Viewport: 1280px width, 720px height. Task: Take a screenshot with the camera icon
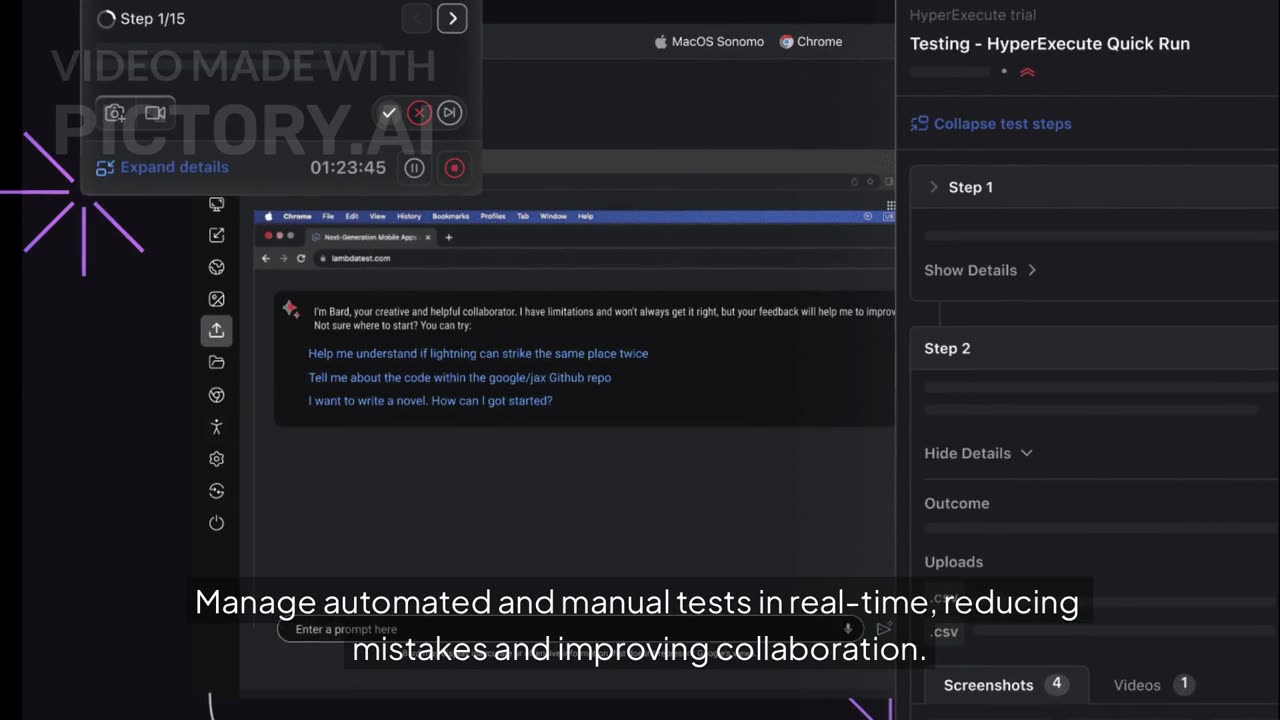click(x=116, y=113)
